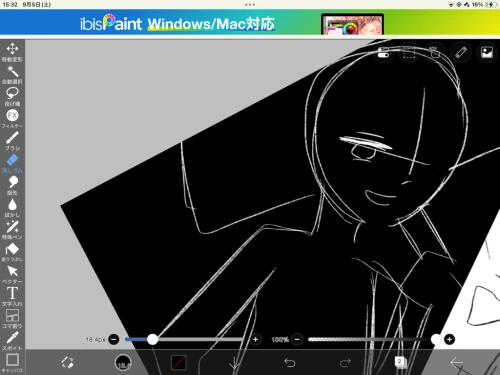Open the selection area dashed-rectangle icon
500x375 pixels.
[x=409, y=52]
